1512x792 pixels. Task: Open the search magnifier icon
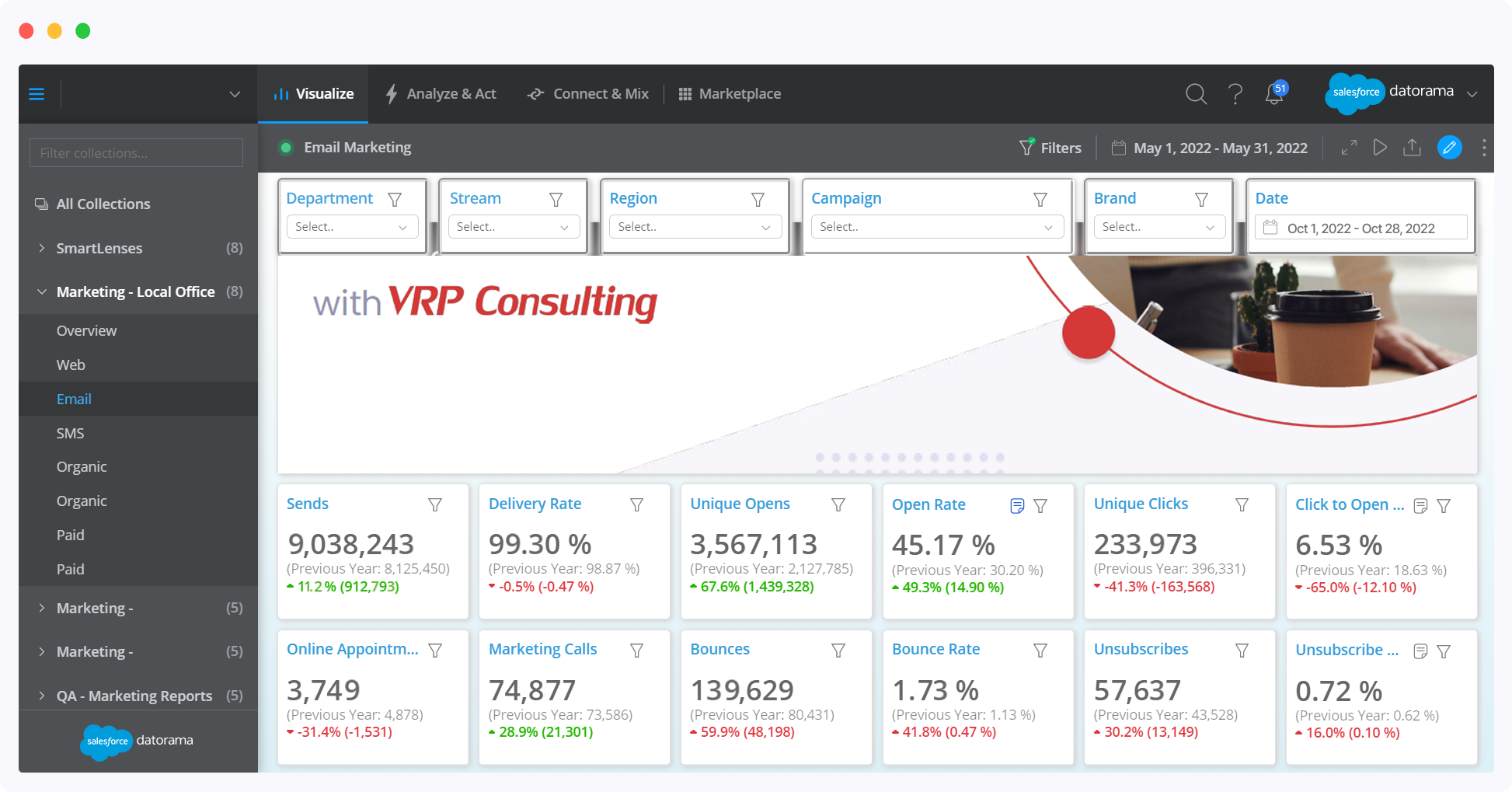1196,94
